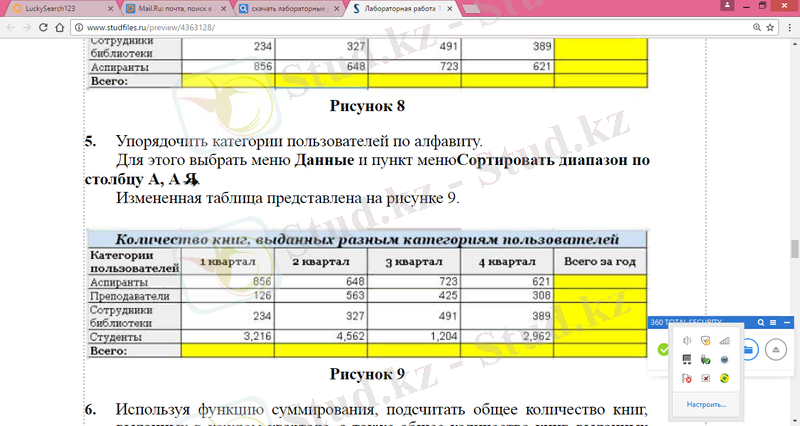The image size is (800, 426).
Task: Click the shield security icon in tray popup
Action: [706, 341]
